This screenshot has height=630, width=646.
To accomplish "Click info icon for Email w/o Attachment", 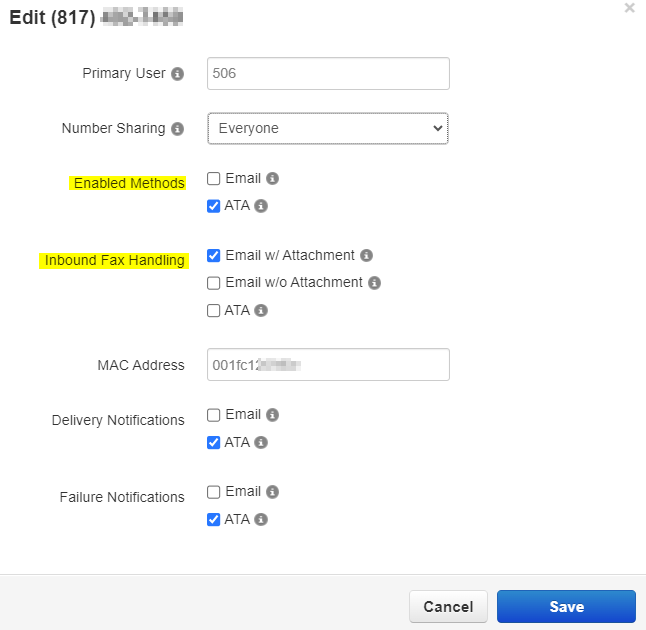I will point(374,283).
